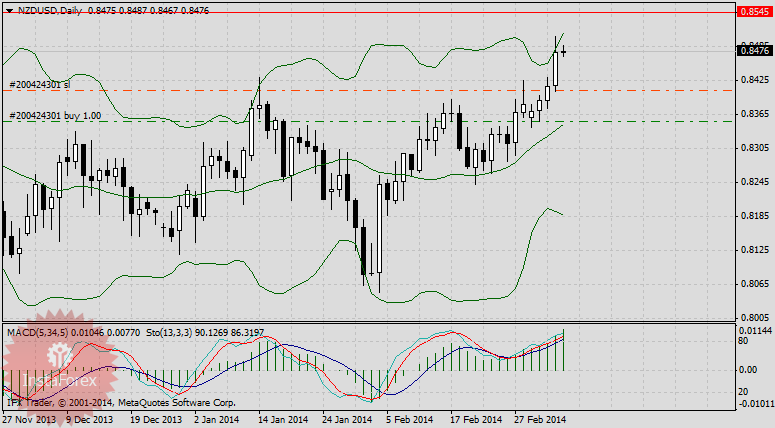775x428 pixels.
Task: Select the red 0.8545 price level tag
Action: pos(752,13)
